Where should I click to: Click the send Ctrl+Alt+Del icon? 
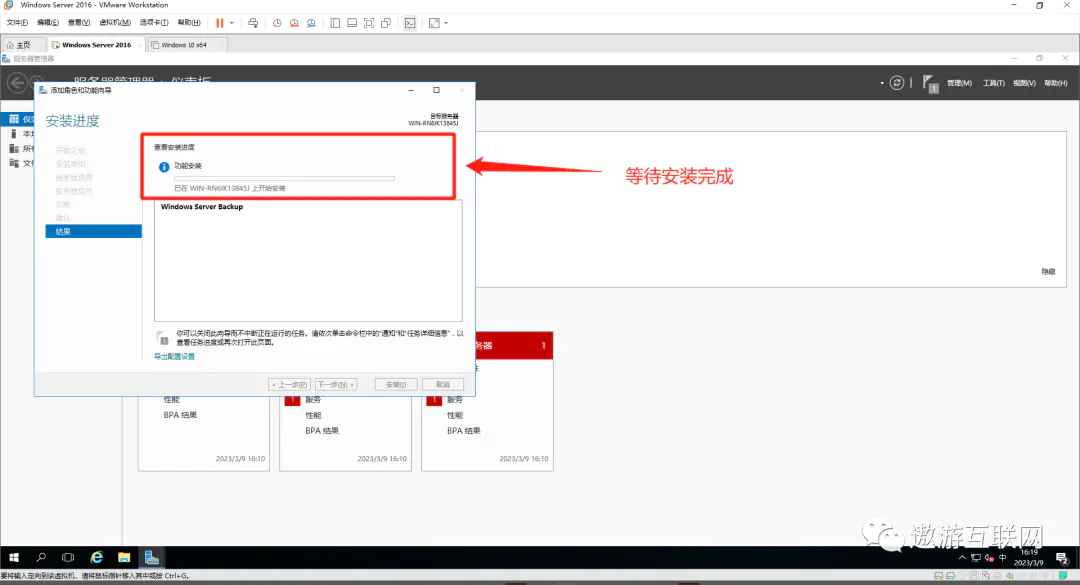[x=254, y=22]
